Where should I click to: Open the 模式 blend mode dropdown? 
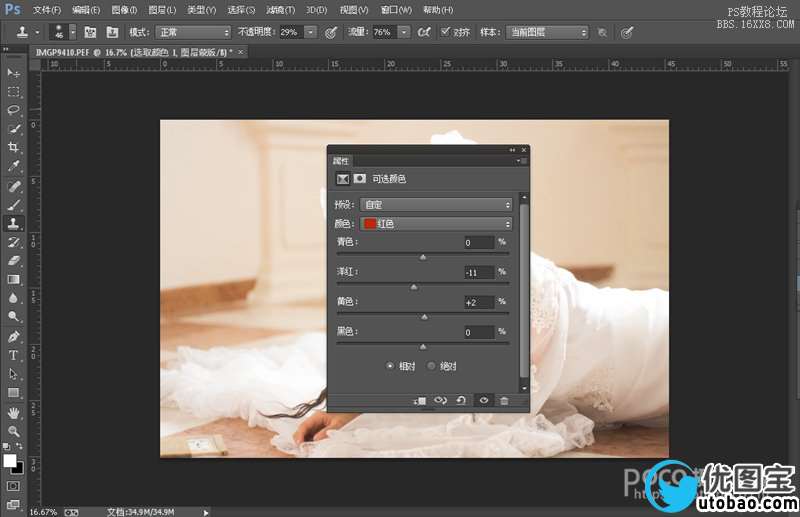(193, 32)
